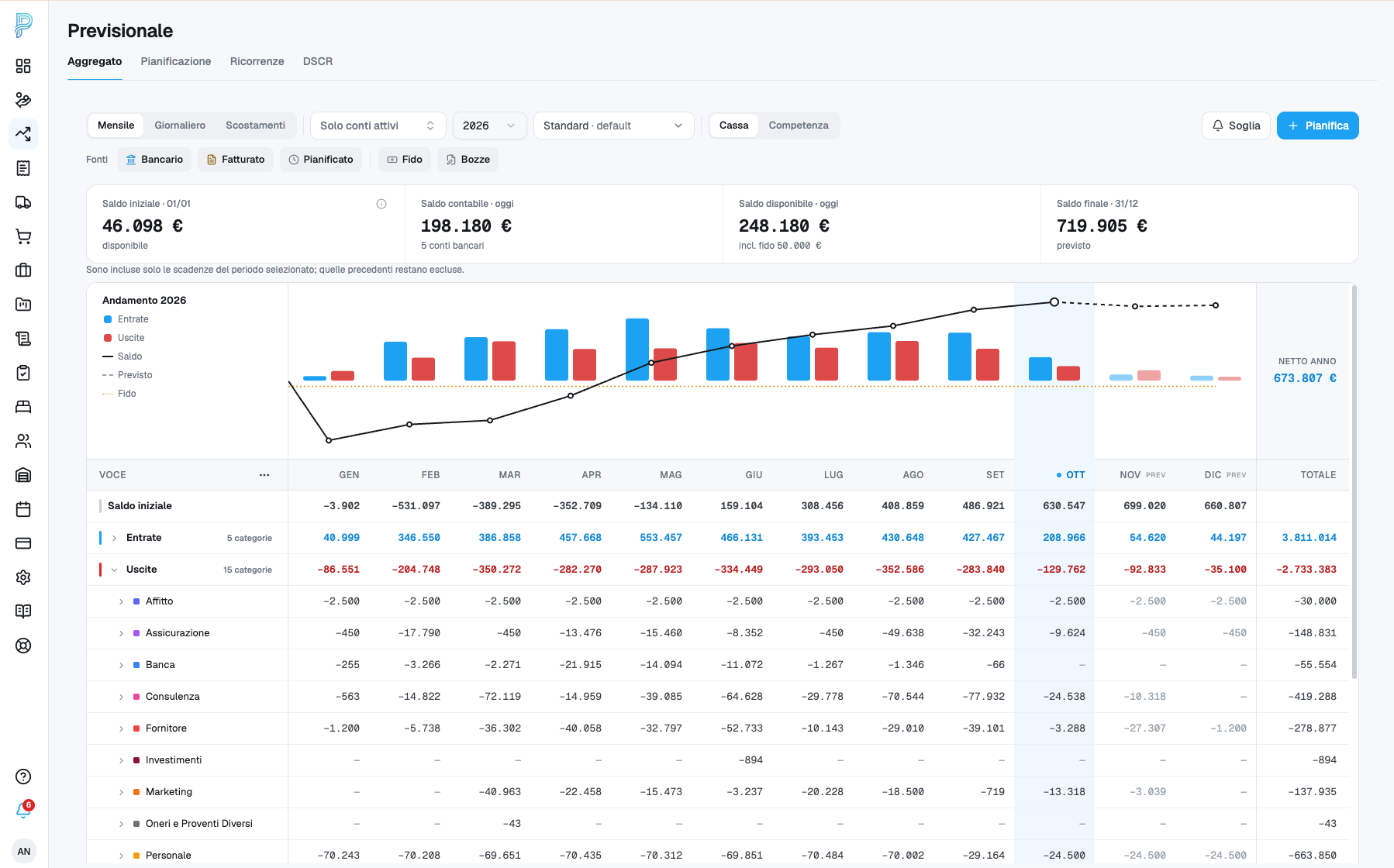Open the people/contacts sidebar icon
The width and height of the screenshot is (1394, 868).
click(x=23, y=441)
